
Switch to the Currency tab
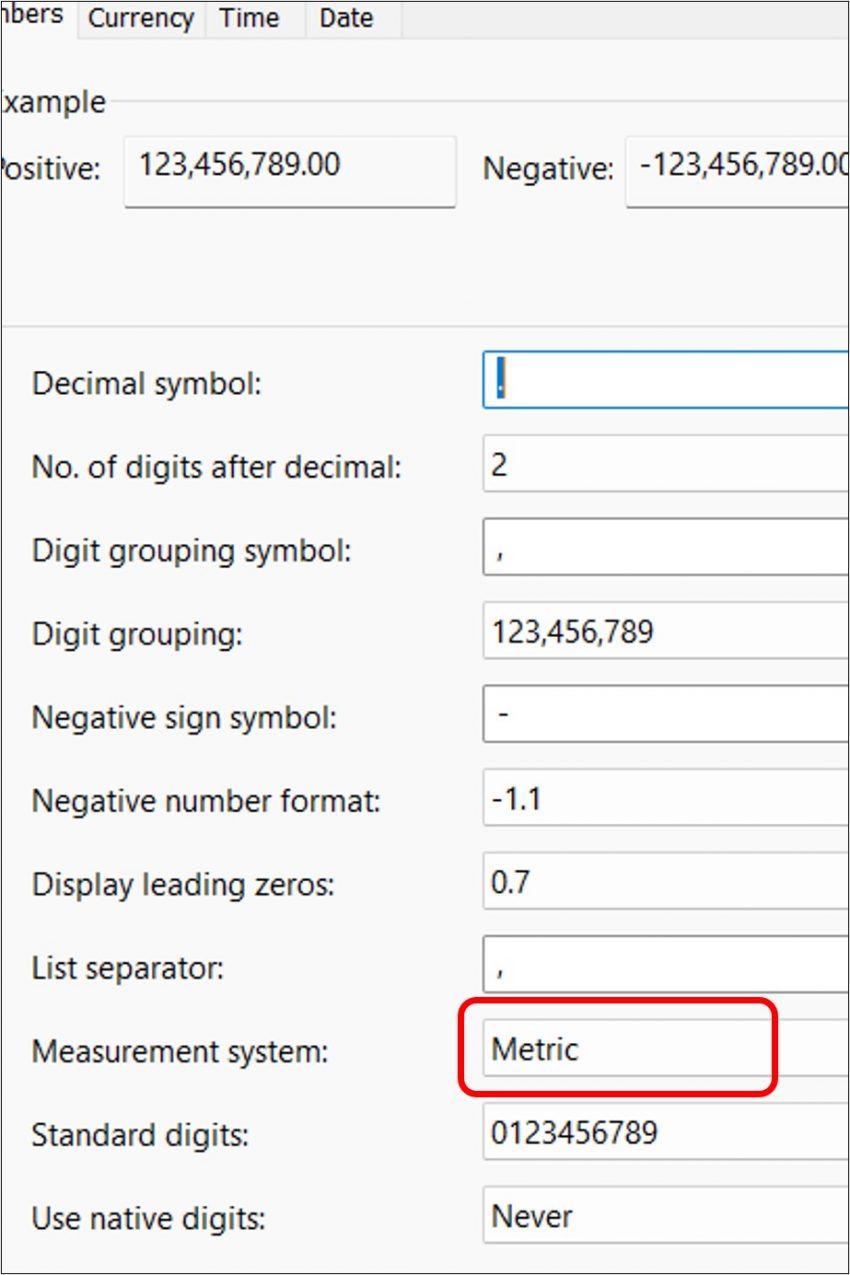[140, 19]
